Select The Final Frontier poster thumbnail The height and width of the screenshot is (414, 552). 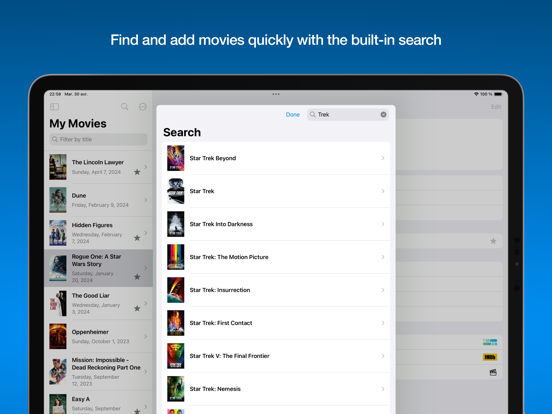pos(175,356)
